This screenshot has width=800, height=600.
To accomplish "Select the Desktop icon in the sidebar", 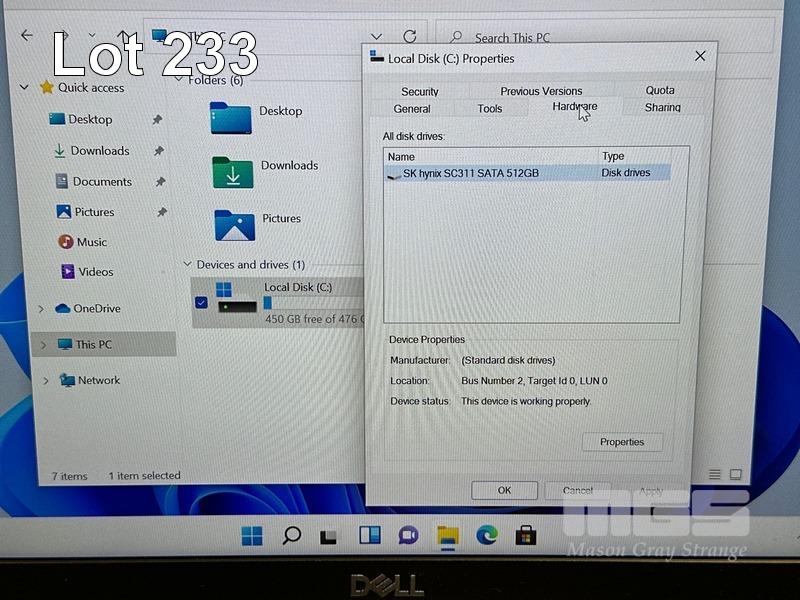I will (x=57, y=119).
